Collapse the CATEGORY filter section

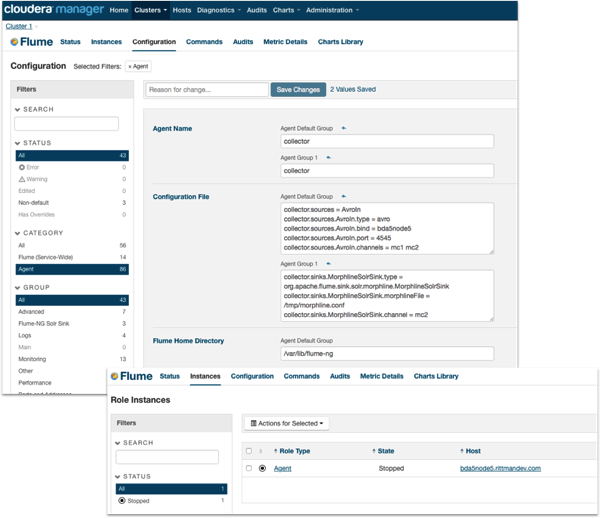[18, 233]
